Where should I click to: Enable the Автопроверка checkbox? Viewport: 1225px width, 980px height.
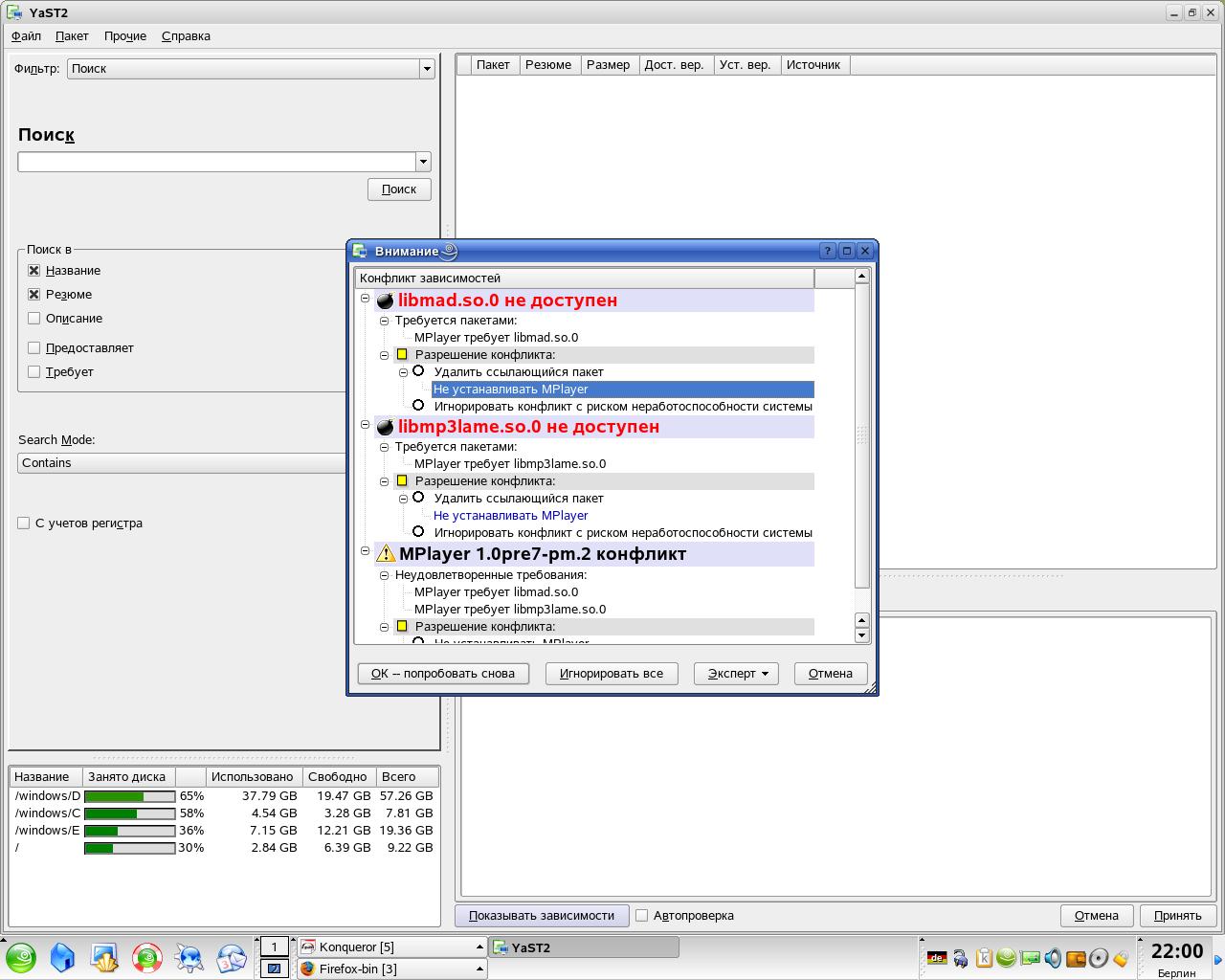tap(642, 916)
